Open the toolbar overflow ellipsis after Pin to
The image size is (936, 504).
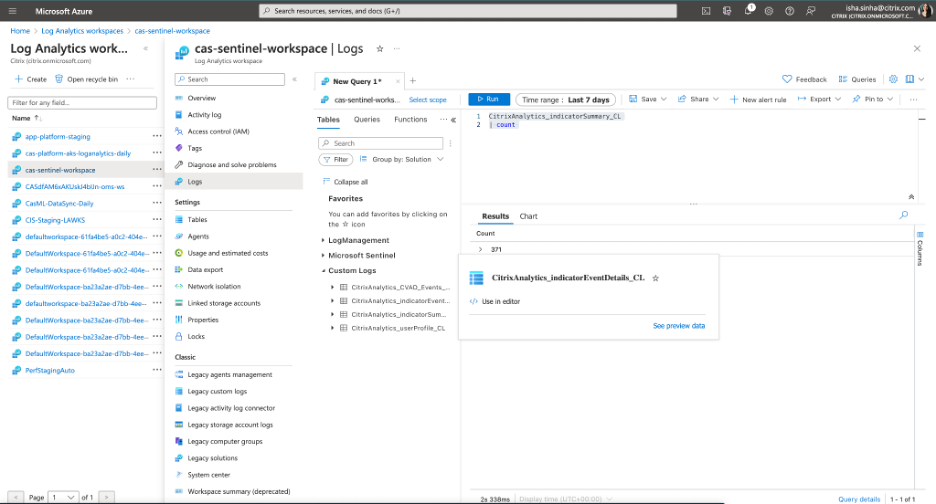913,99
